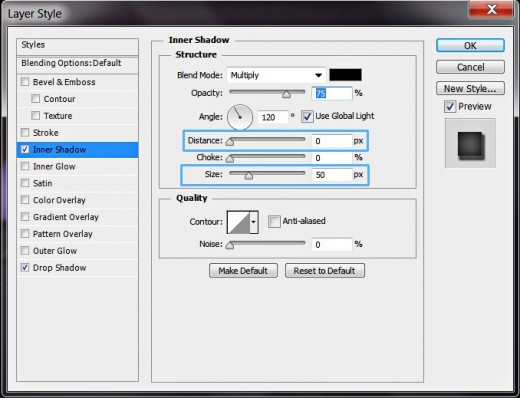Check the Gradient Overlay checkbox
The image size is (520, 398).
pos(25,217)
